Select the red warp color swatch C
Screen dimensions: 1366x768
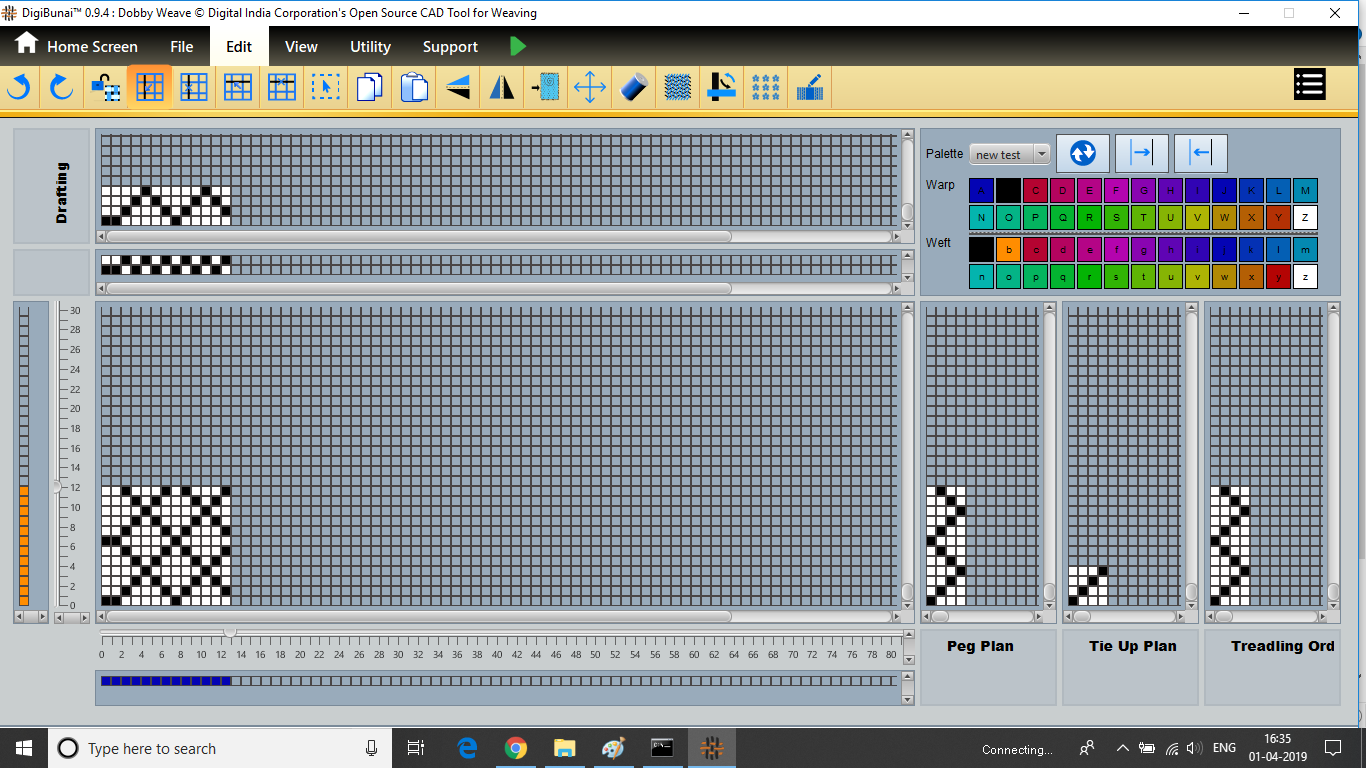pyautogui.click(x=1035, y=190)
